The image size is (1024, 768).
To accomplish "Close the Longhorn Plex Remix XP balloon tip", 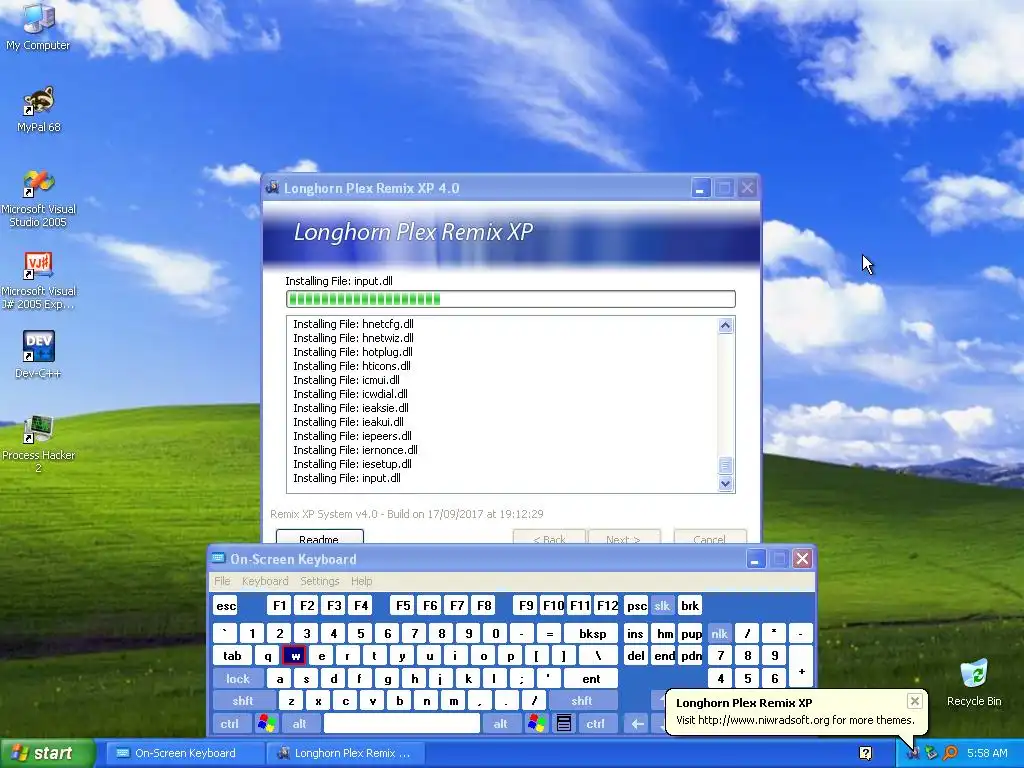I will (x=914, y=701).
